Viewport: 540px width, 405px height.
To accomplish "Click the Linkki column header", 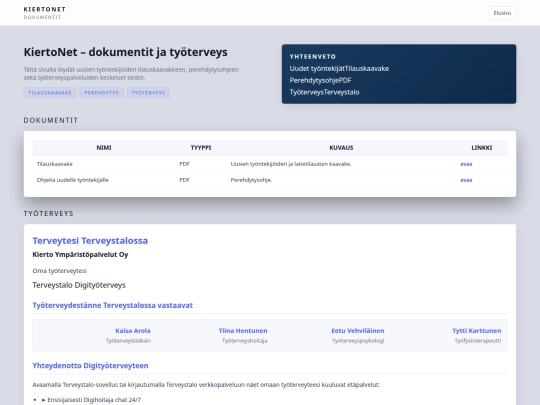I will (x=481, y=148).
